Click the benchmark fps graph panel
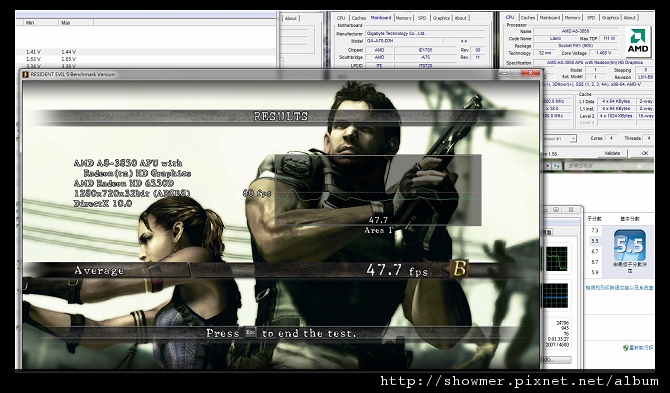The image size is (670, 393). [x=378, y=190]
